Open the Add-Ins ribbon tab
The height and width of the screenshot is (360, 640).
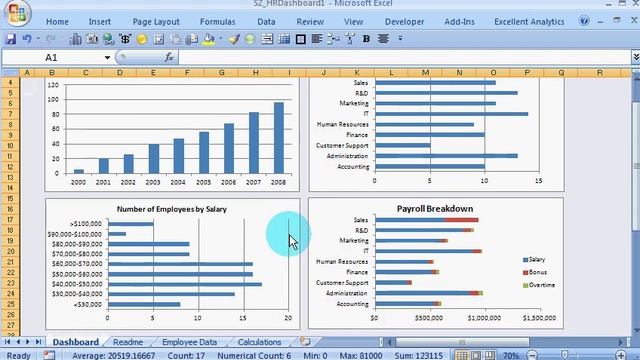[x=460, y=22]
